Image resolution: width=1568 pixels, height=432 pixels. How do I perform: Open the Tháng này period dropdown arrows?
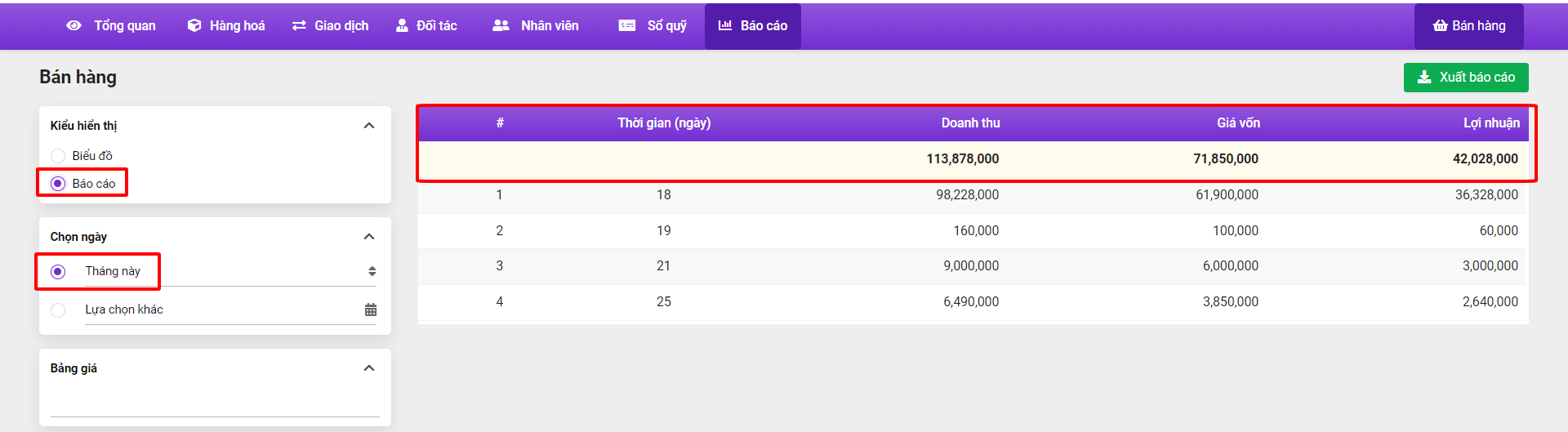tap(372, 271)
